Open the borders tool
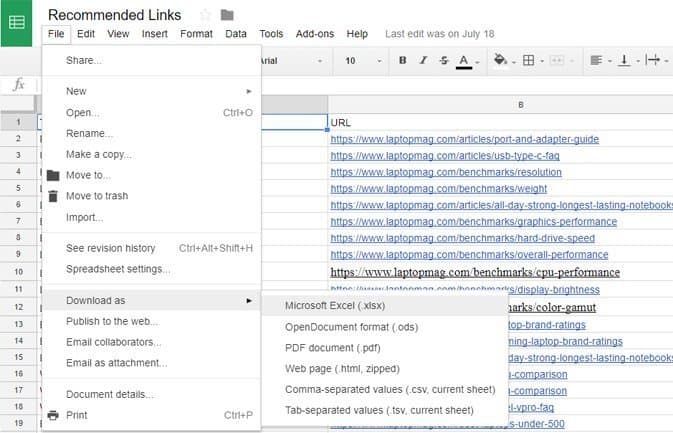The image size is (673, 433). (x=529, y=61)
